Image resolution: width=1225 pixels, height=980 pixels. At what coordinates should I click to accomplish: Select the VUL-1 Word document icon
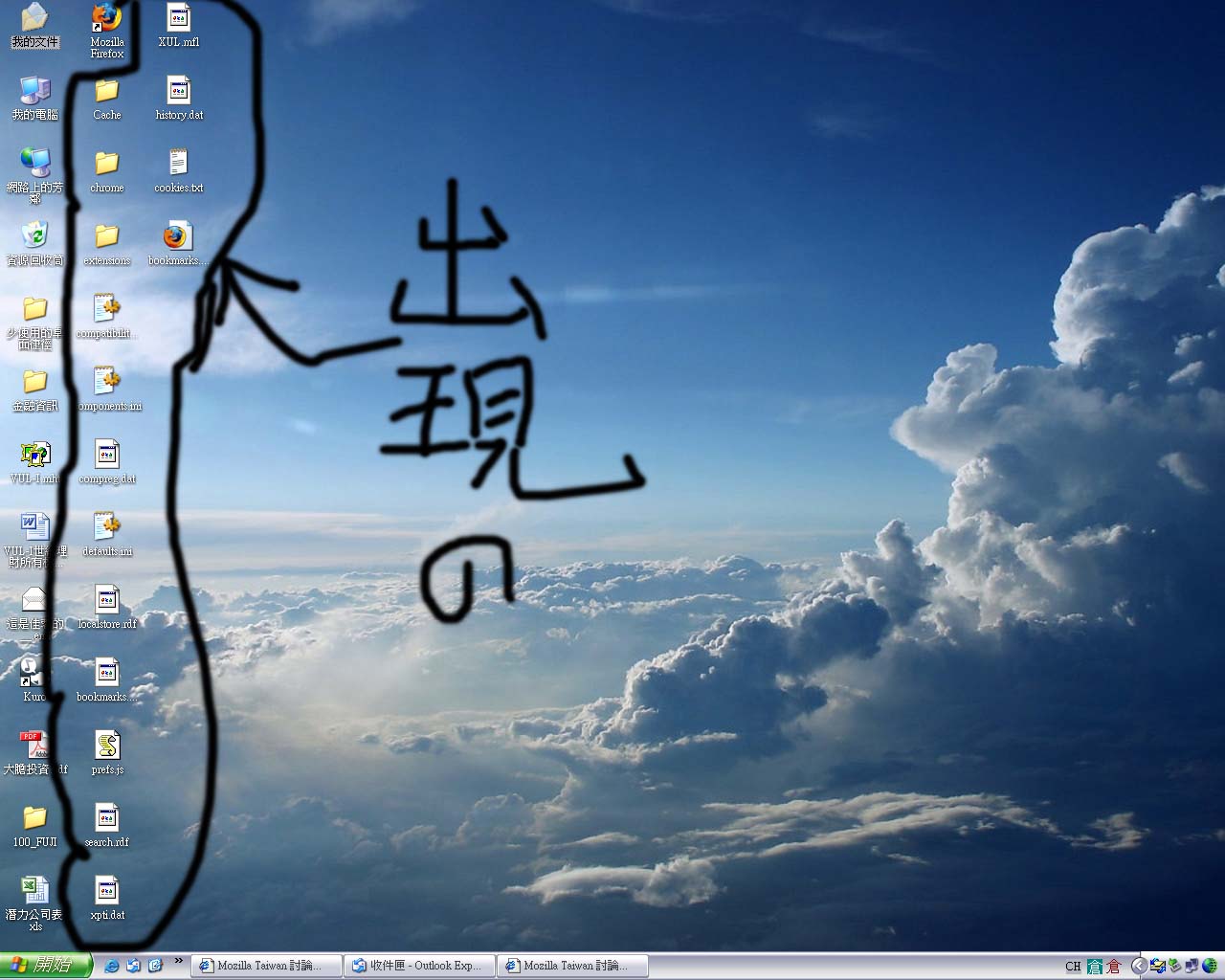point(34,540)
